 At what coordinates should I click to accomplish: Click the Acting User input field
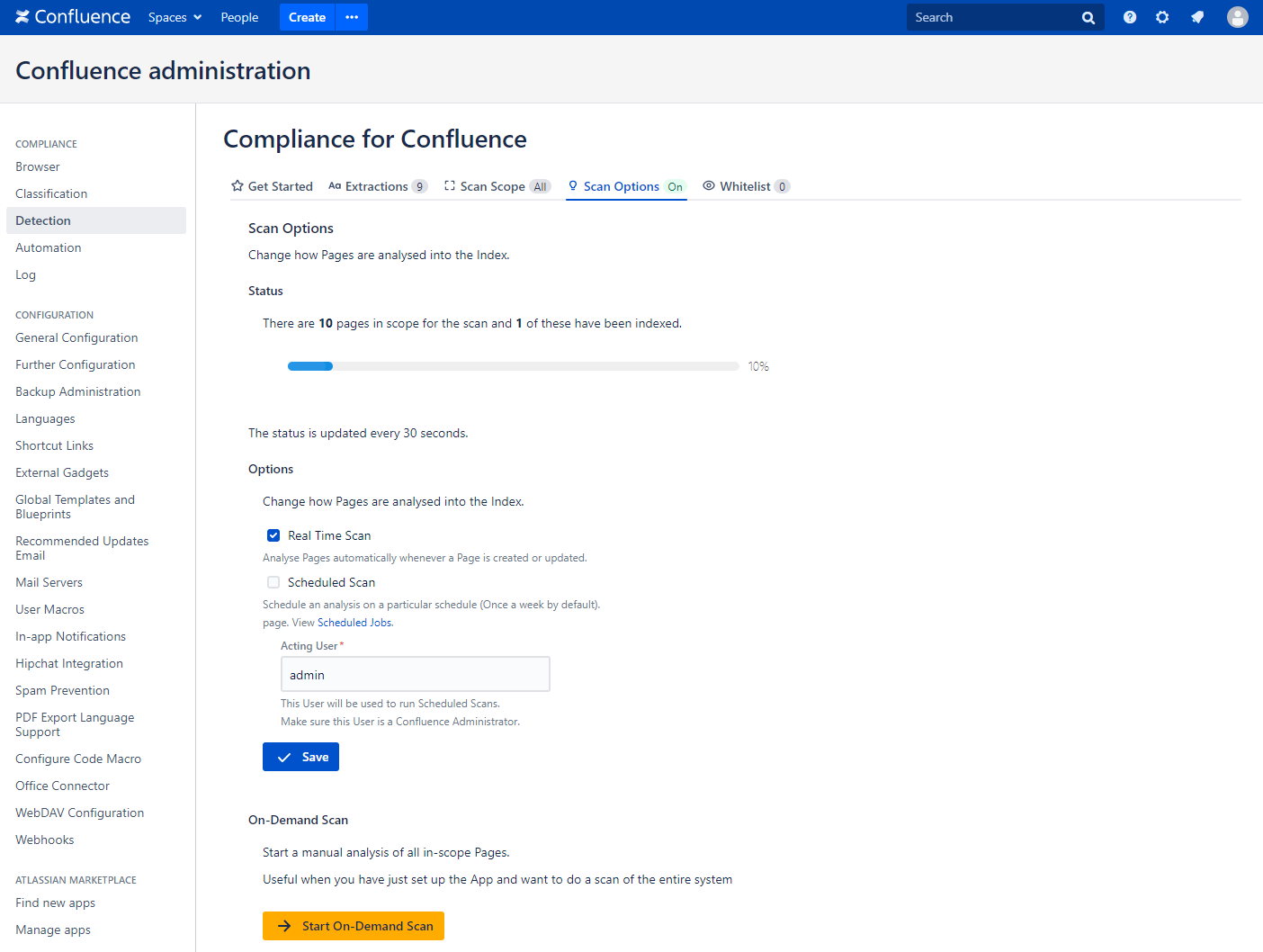coord(416,674)
